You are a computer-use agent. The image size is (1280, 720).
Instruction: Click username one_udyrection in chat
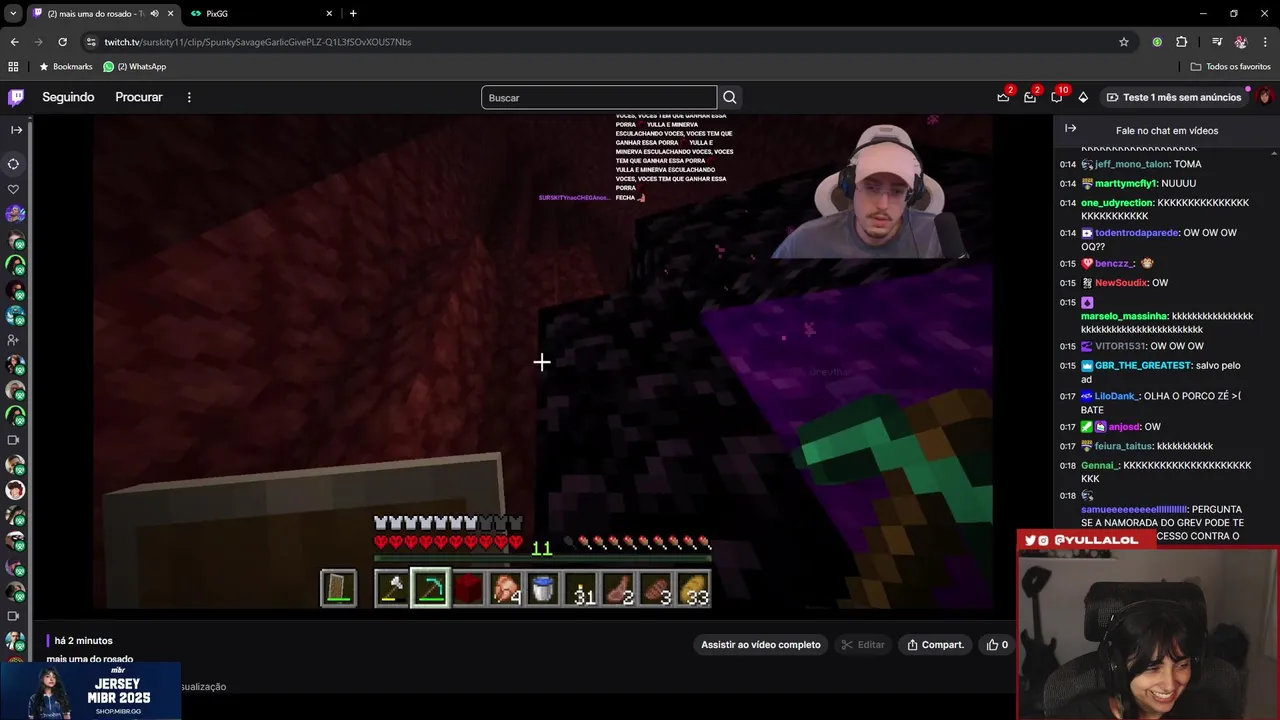(x=1117, y=203)
